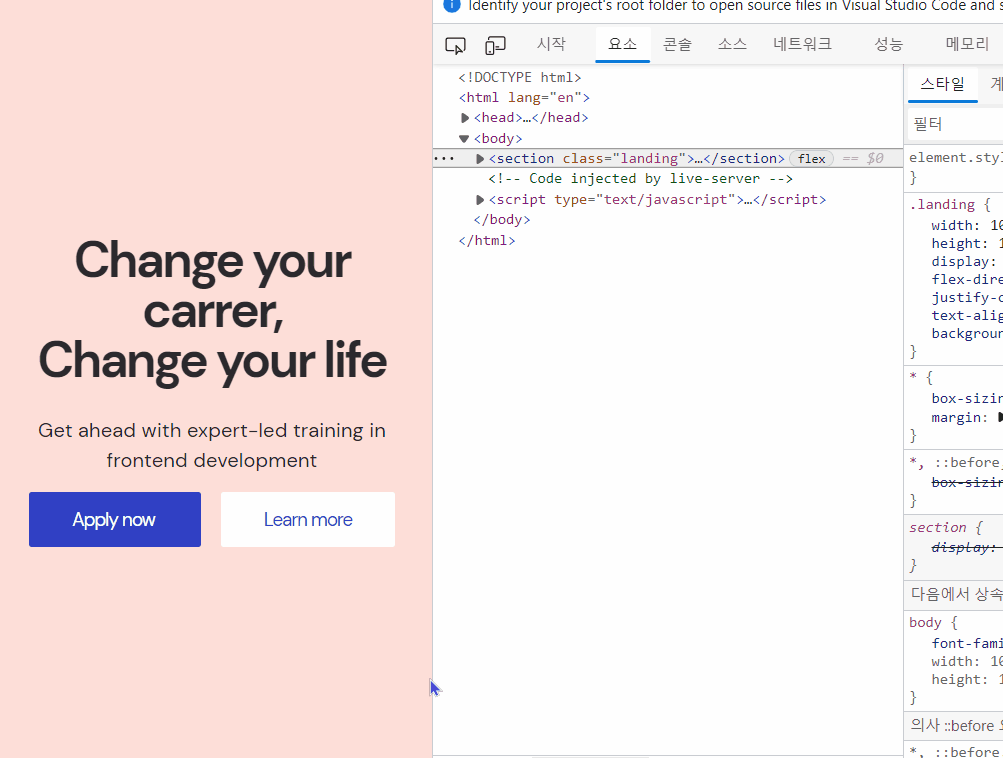
Task: Switch to the 네트워크 tab
Action: click(x=802, y=44)
